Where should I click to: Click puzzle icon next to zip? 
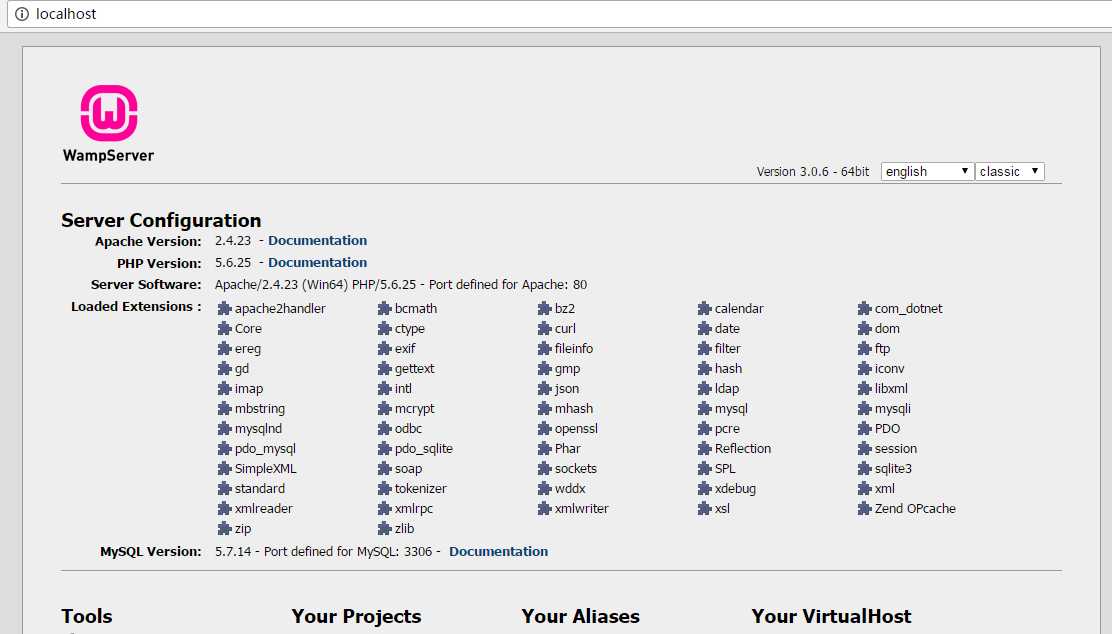(x=224, y=528)
